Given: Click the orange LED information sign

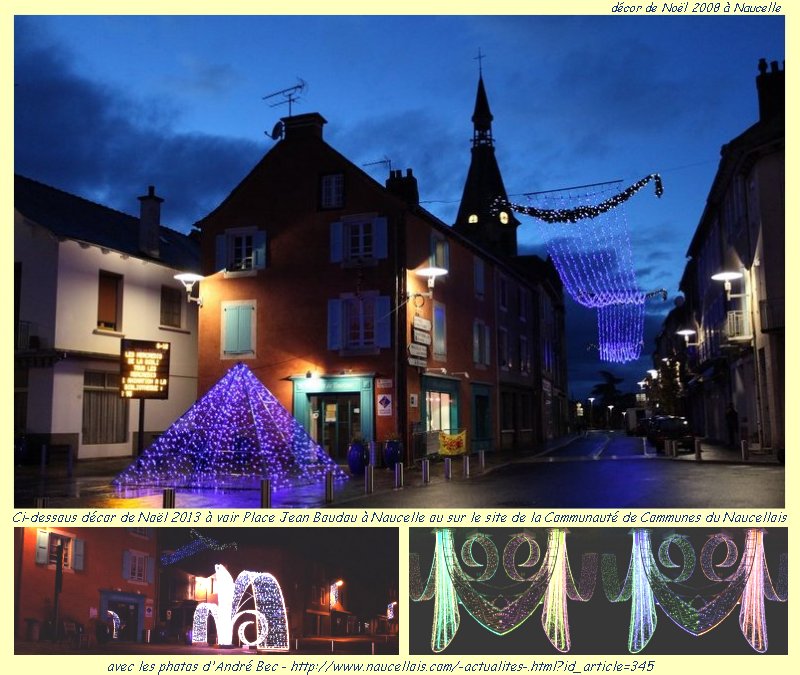Looking at the screenshot, I should pyautogui.click(x=144, y=369).
